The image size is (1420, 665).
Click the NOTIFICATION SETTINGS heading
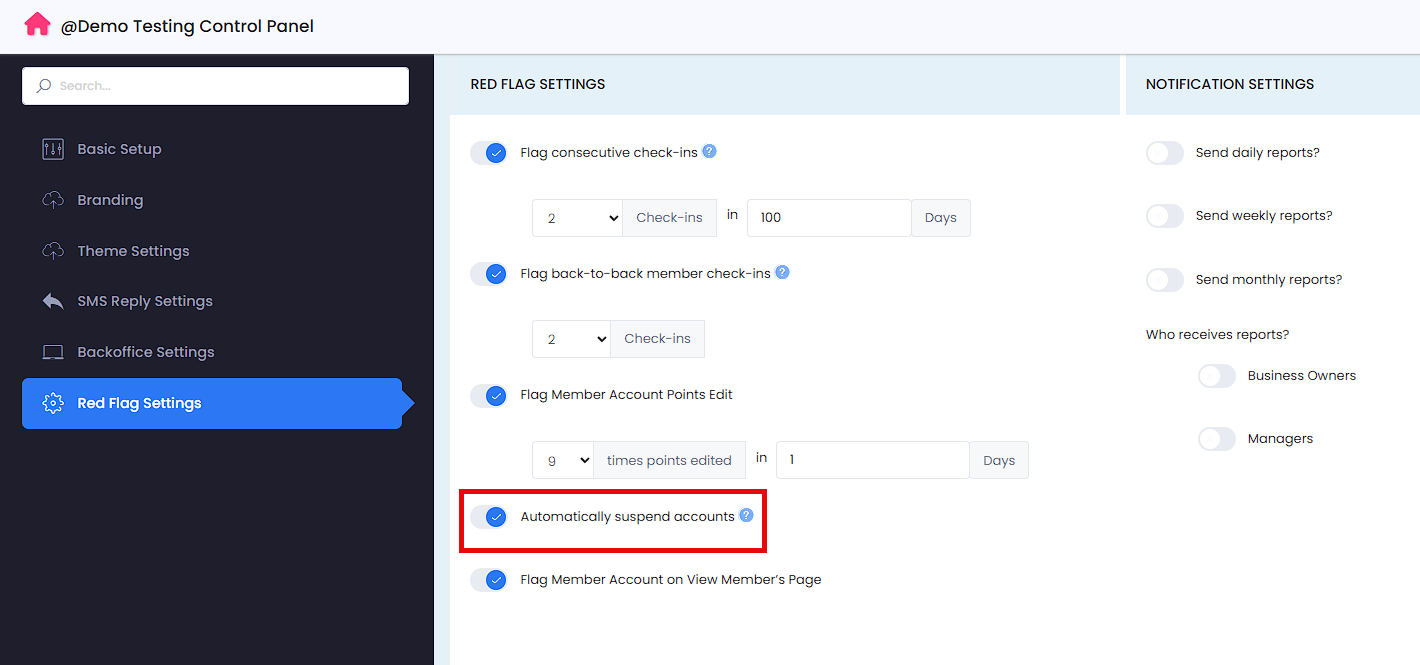pos(1230,84)
